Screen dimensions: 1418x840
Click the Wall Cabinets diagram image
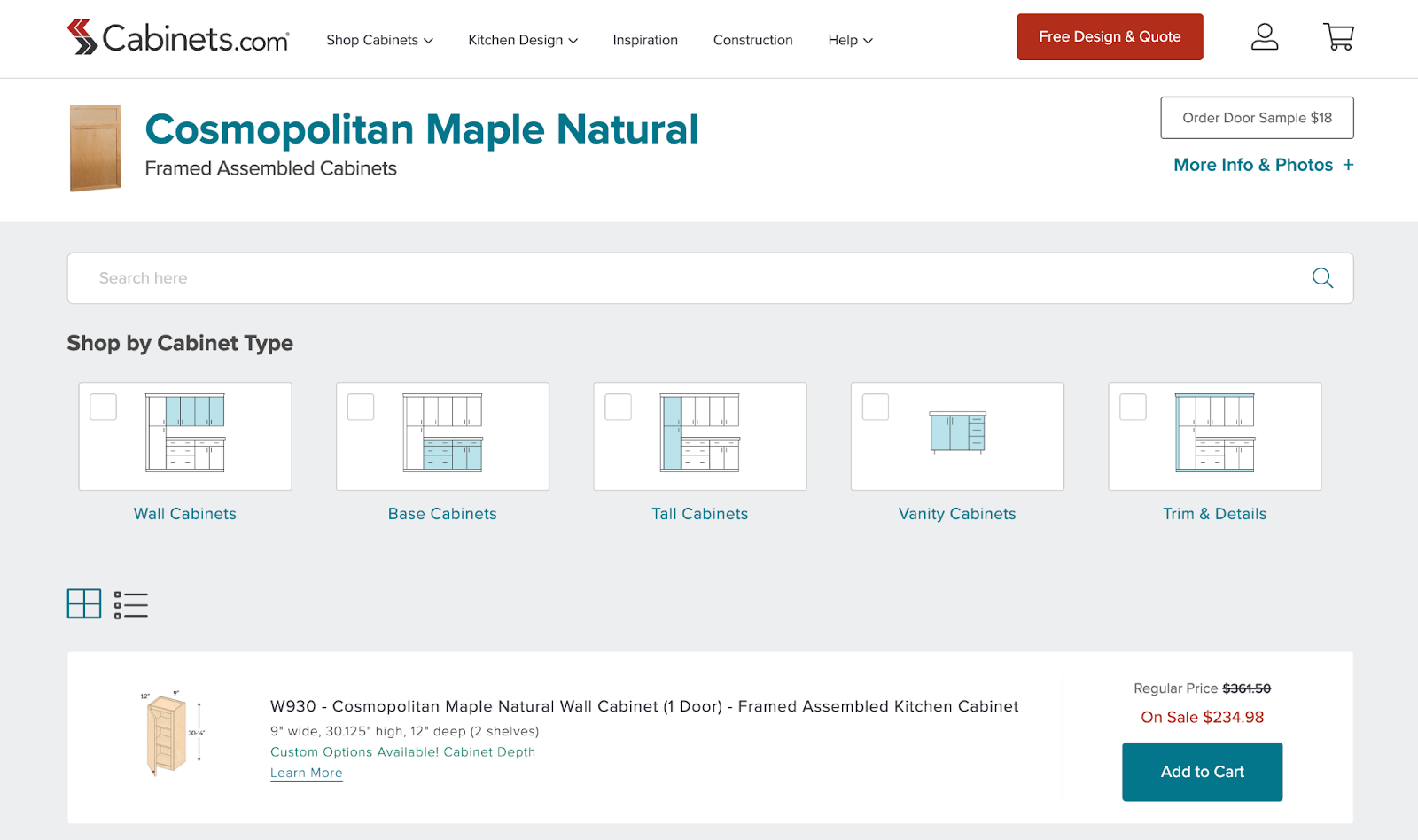pyautogui.click(x=185, y=432)
